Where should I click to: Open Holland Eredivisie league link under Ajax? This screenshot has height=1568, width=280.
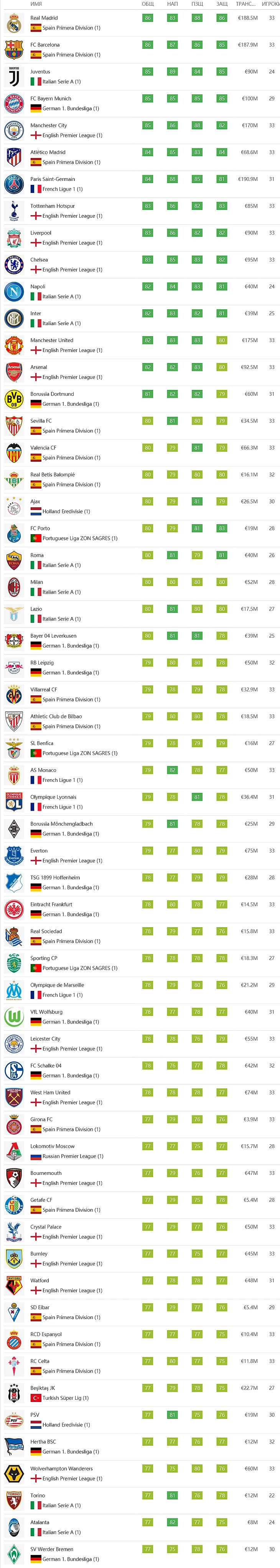coord(66,512)
